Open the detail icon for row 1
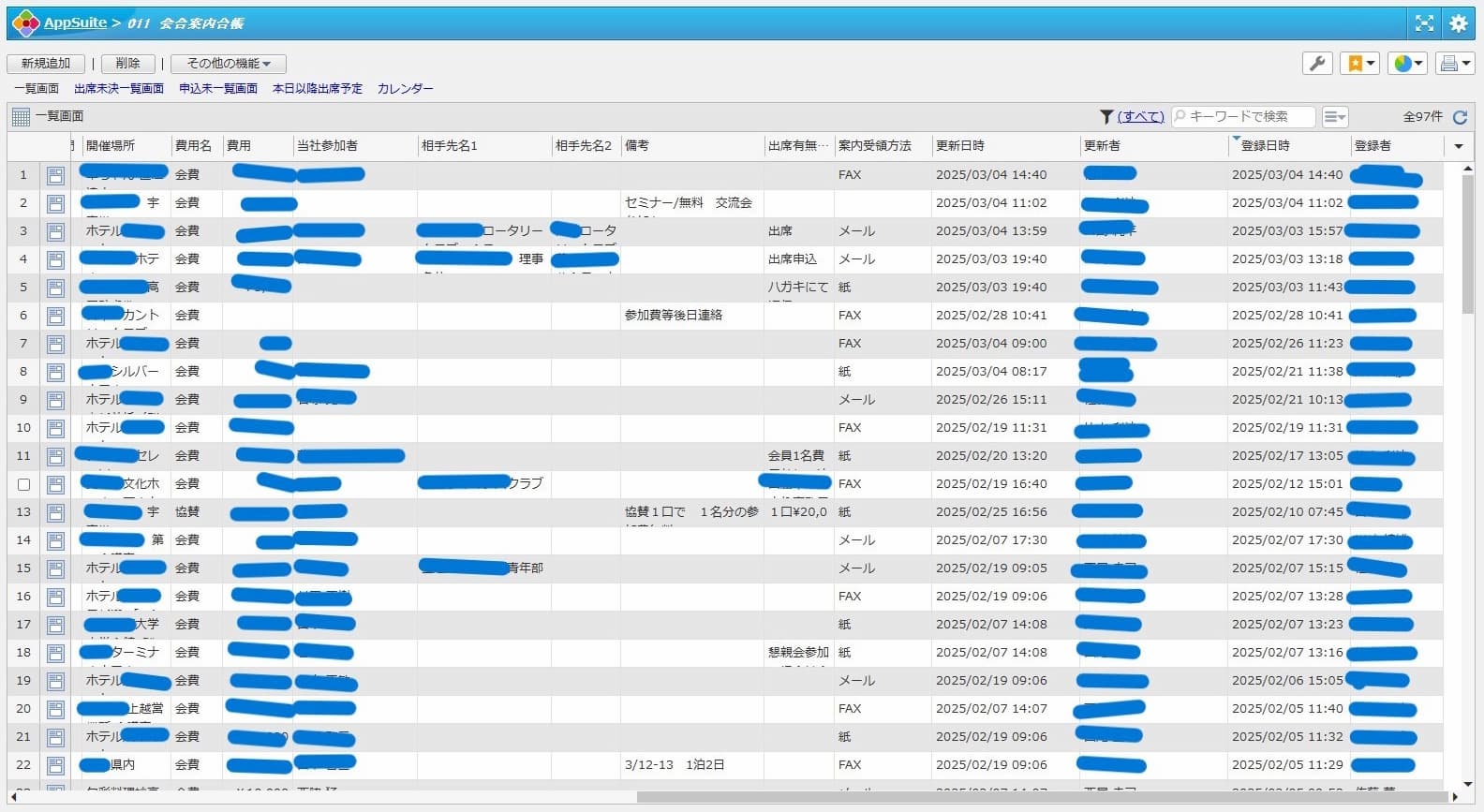 (x=55, y=175)
